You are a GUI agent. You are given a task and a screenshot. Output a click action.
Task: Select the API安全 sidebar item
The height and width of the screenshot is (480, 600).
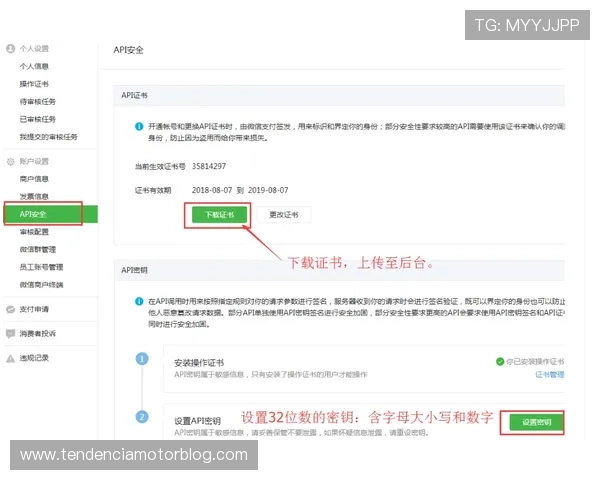pyautogui.click(x=51, y=214)
